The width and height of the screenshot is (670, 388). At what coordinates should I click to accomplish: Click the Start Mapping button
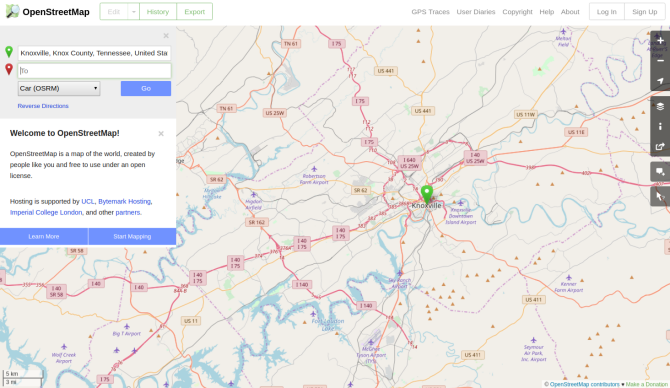pyautogui.click(x=132, y=236)
